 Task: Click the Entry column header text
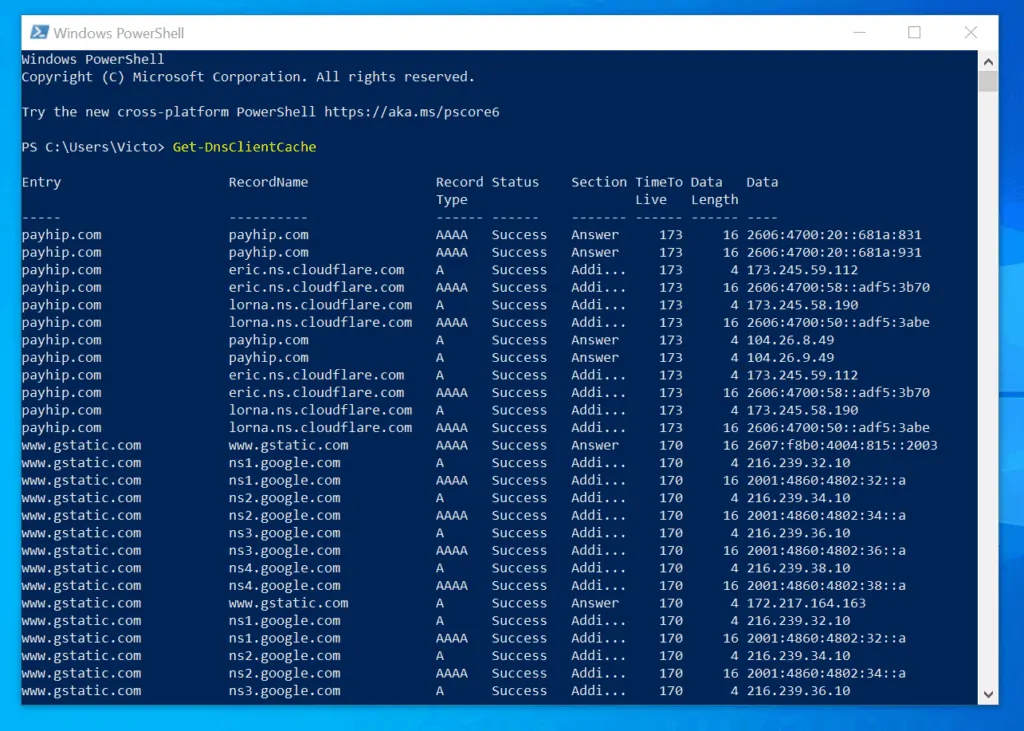[x=42, y=181]
